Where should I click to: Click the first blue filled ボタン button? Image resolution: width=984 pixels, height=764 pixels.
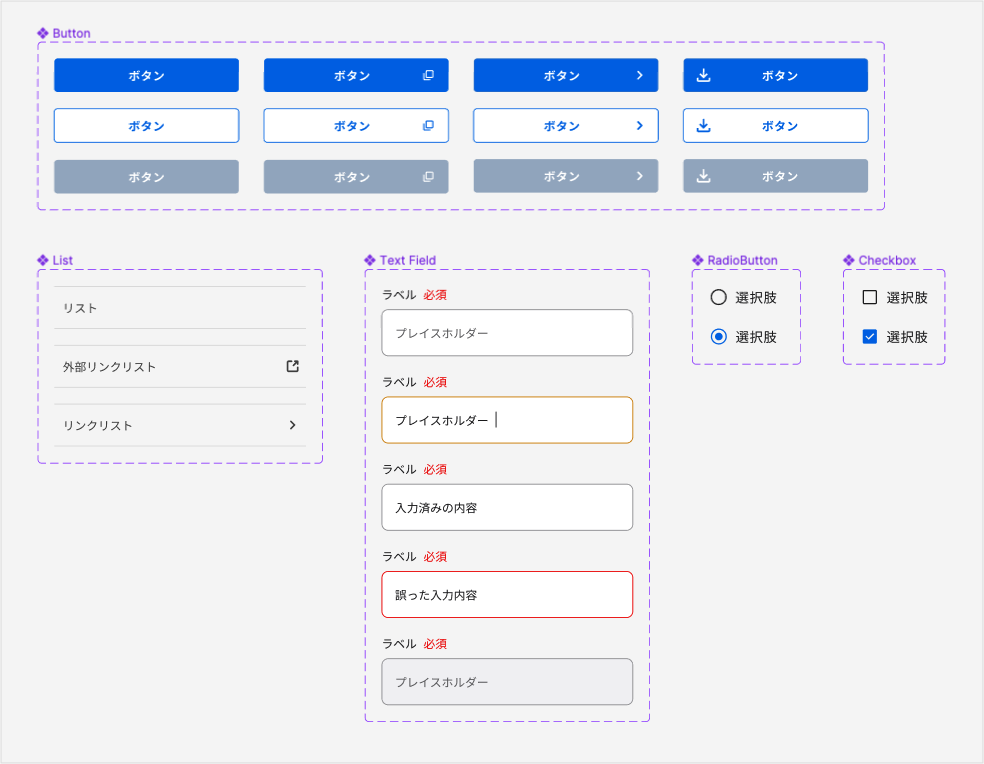click(x=146, y=75)
